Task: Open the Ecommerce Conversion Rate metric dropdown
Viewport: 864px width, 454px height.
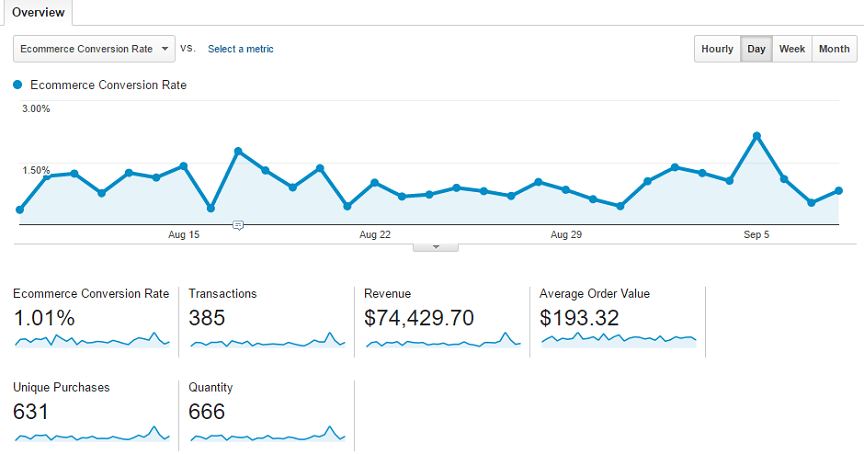Action: click(x=94, y=49)
